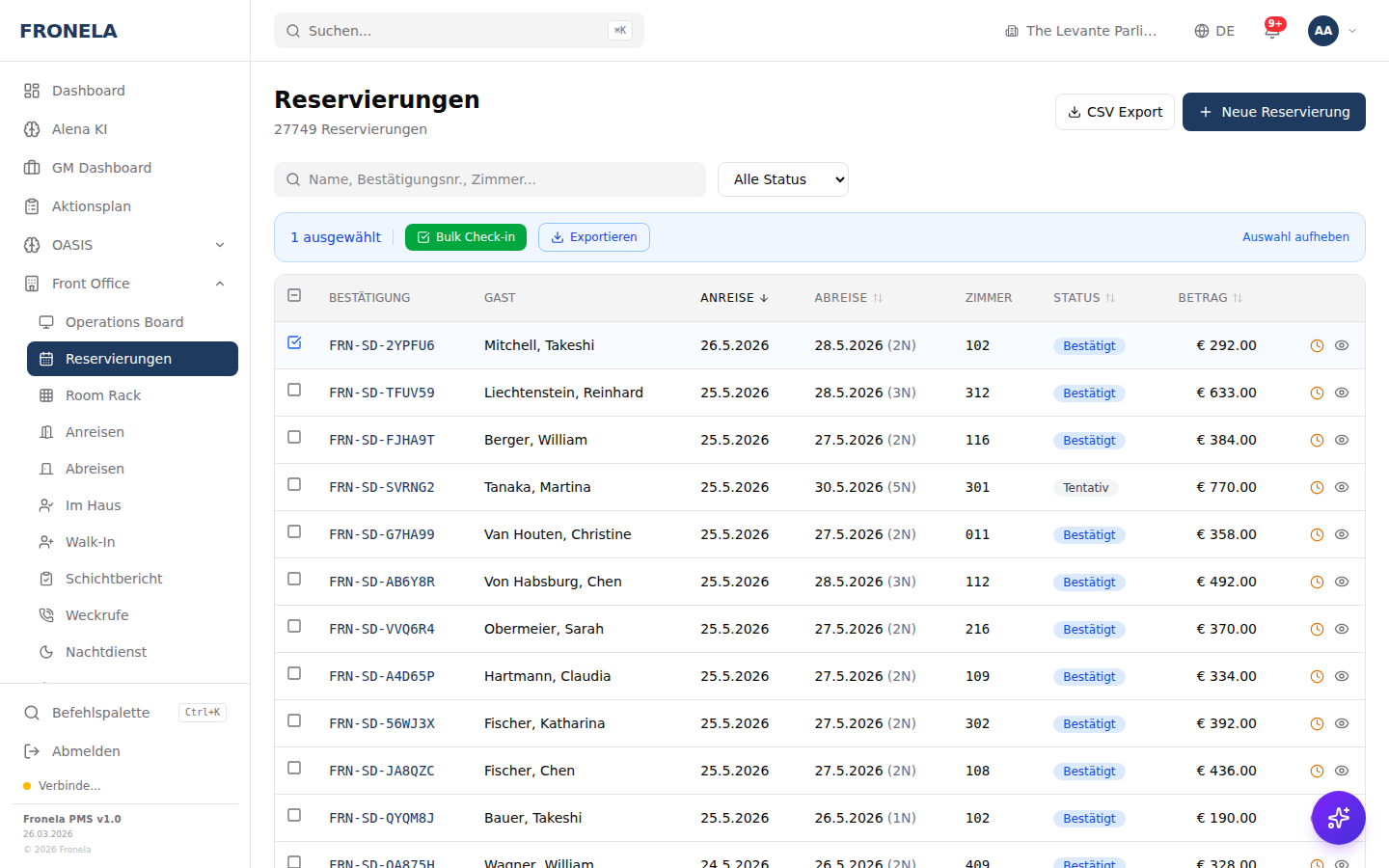Open the Alle Status filter dropdown
The height and width of the screenshot is (868, 1389).
[x=782, y=179]
